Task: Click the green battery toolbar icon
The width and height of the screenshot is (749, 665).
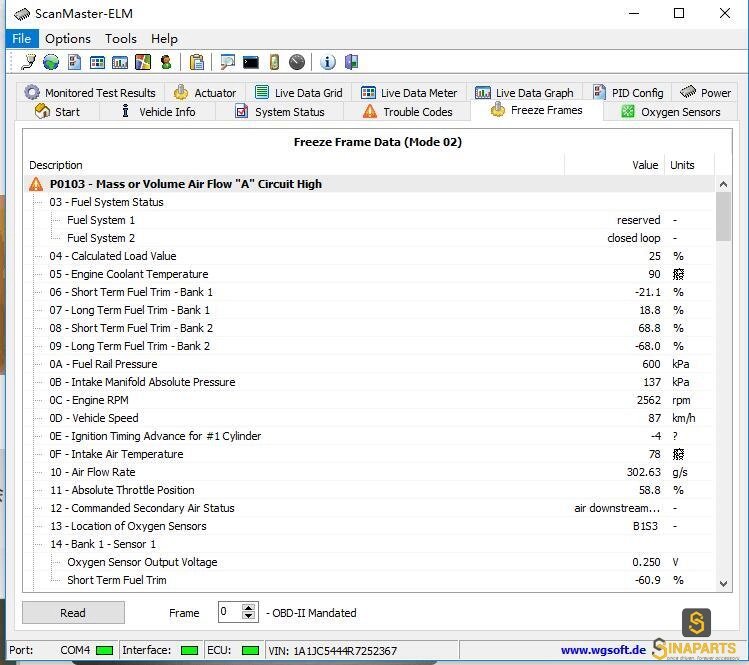Action: (x=274, y=62)
